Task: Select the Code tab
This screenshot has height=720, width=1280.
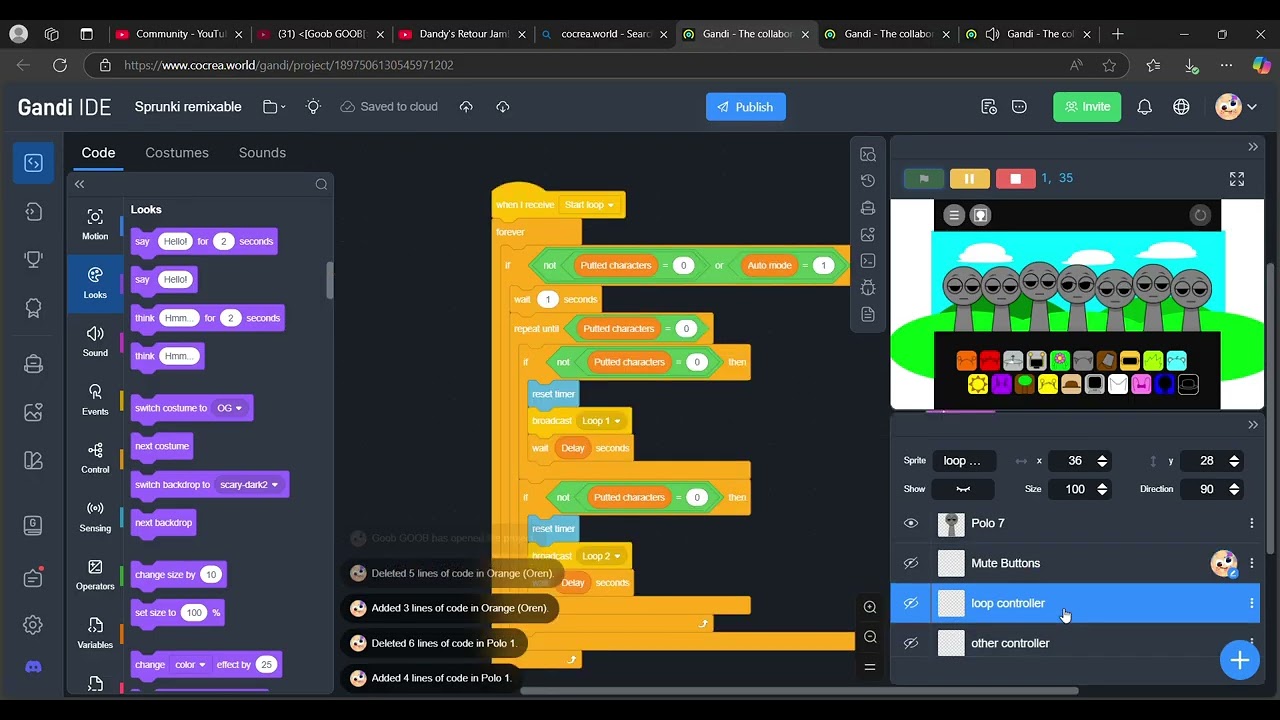Action: pyautogui.click(x=98, y=153)
